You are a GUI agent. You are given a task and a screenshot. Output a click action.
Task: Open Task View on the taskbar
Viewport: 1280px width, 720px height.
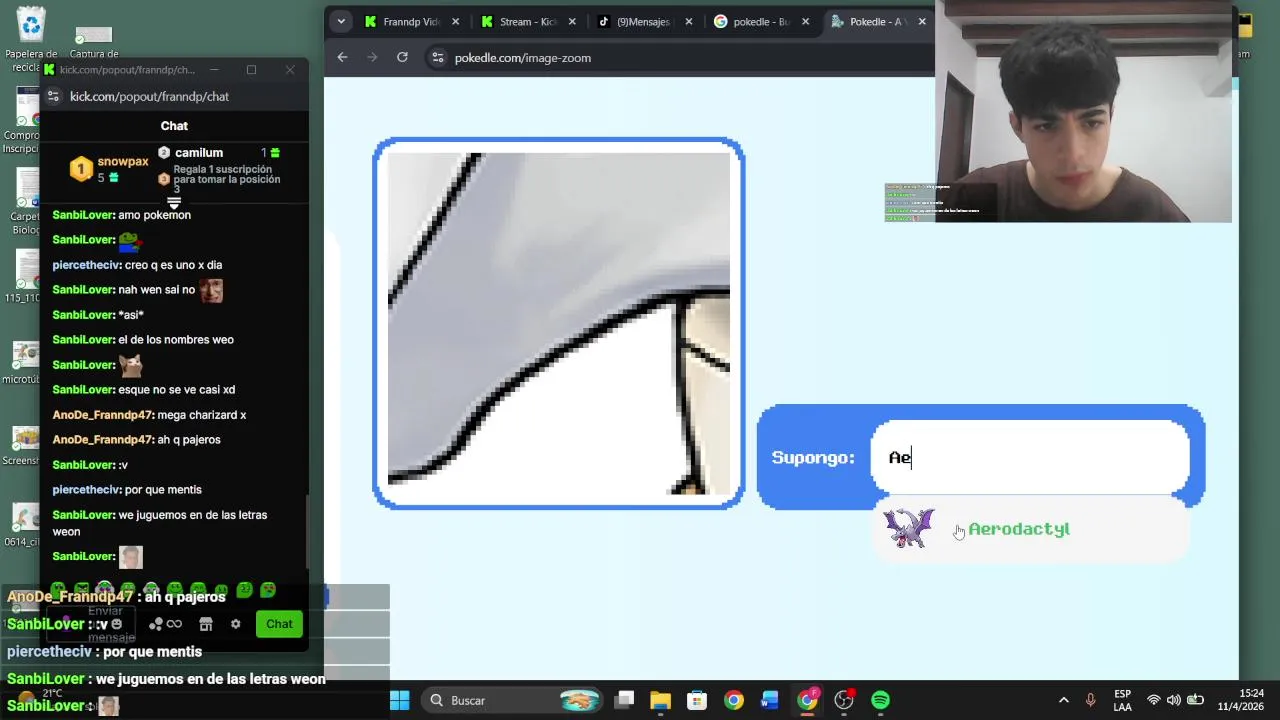click(624, 700)
